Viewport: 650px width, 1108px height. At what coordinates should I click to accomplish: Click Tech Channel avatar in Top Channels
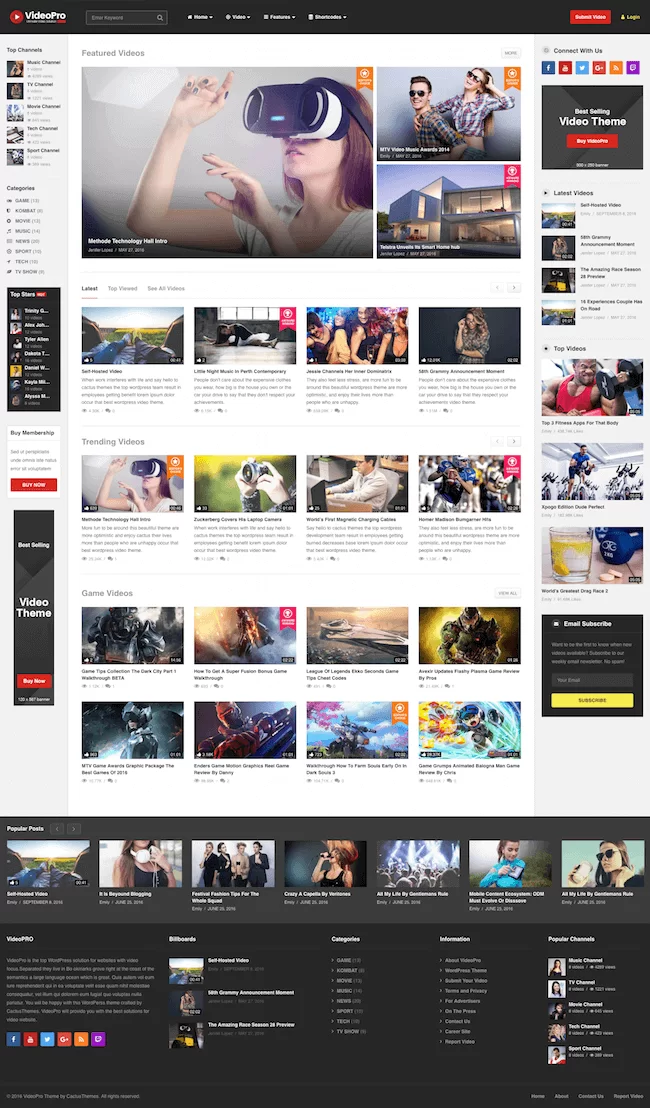[15, 134]
